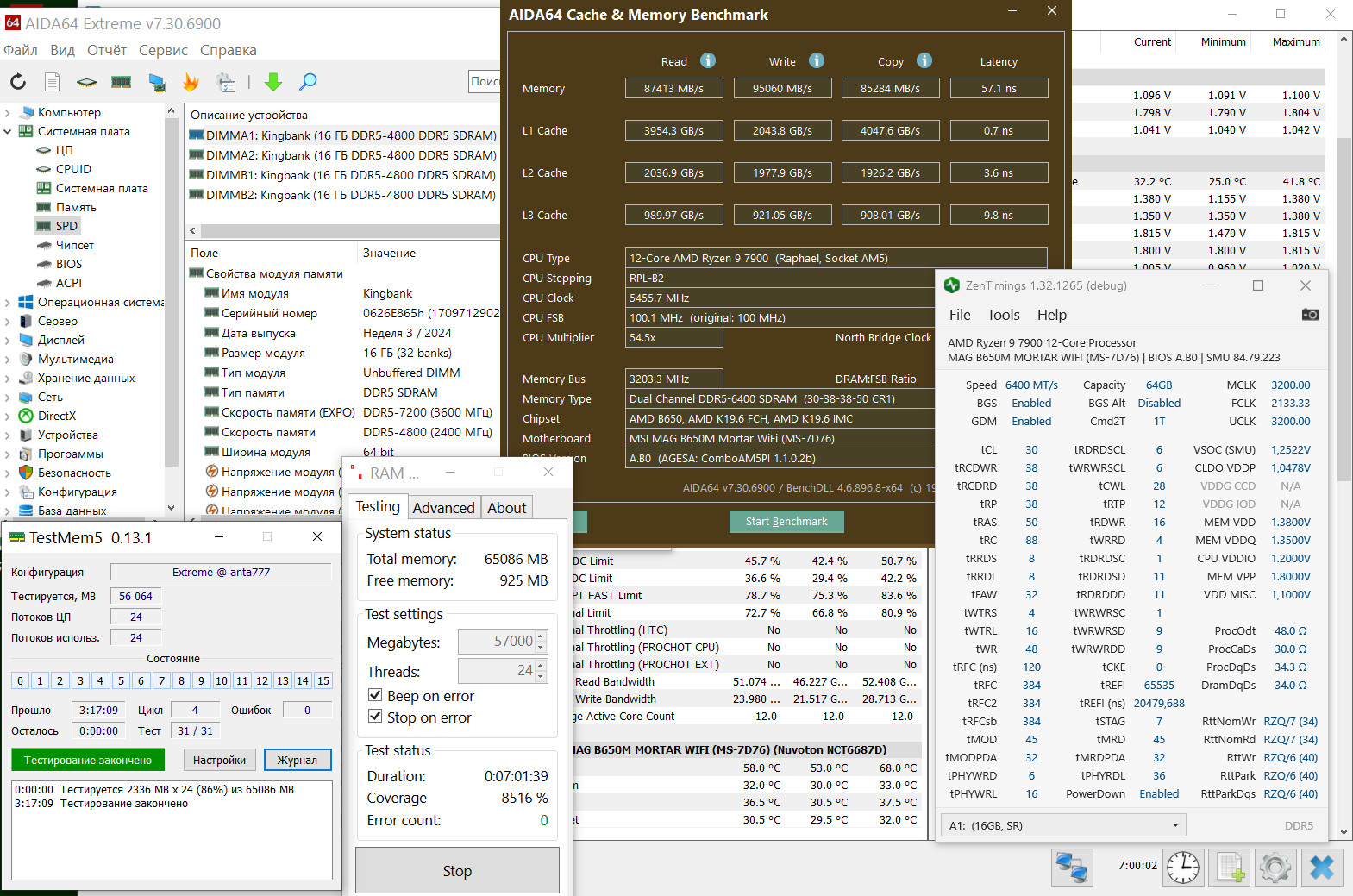Collapse the Системная плата tree node
This screenshot has height=896, width=1353.
click(x=8, y=132)
